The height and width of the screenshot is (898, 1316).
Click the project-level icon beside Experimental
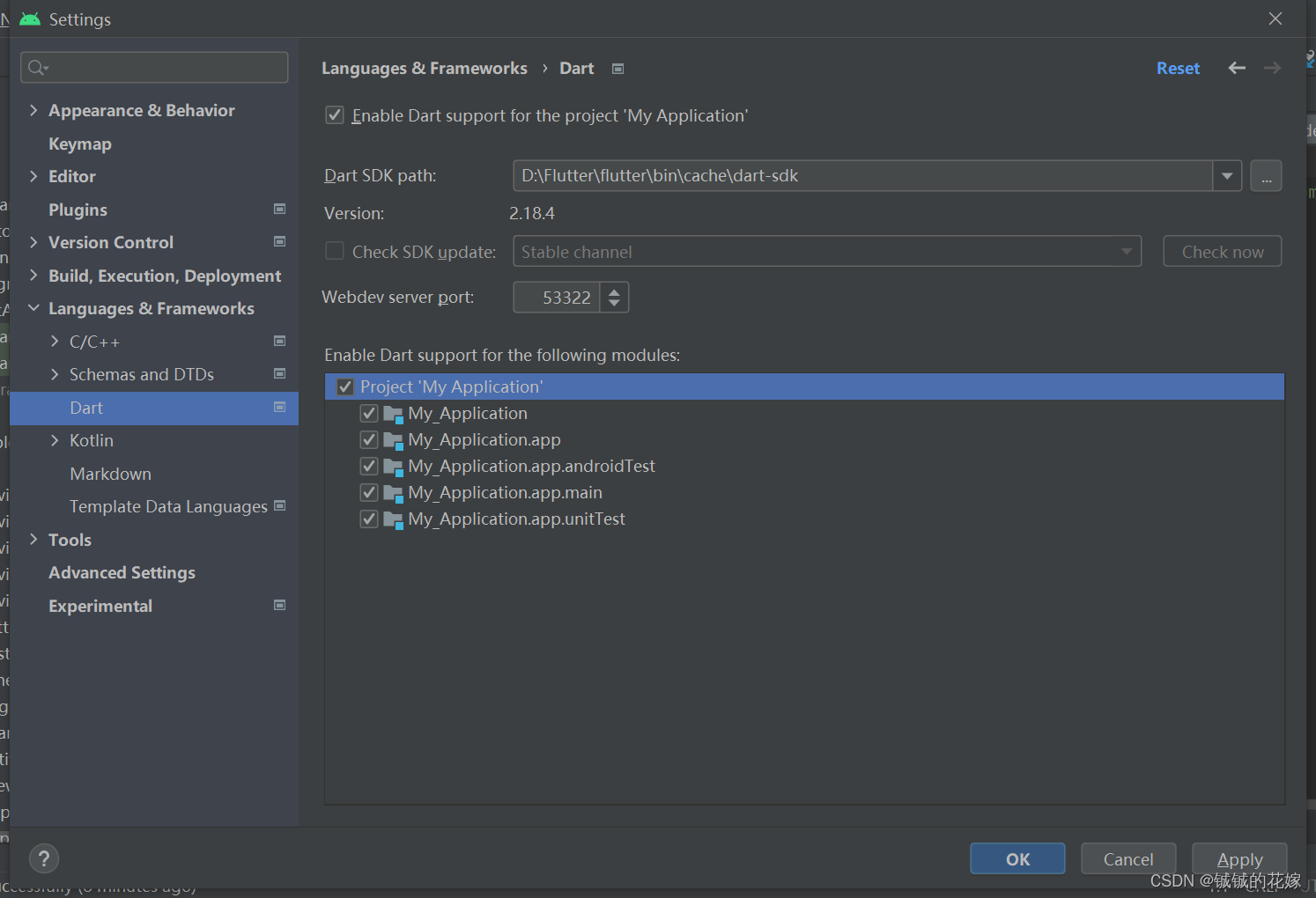[280, 605]
